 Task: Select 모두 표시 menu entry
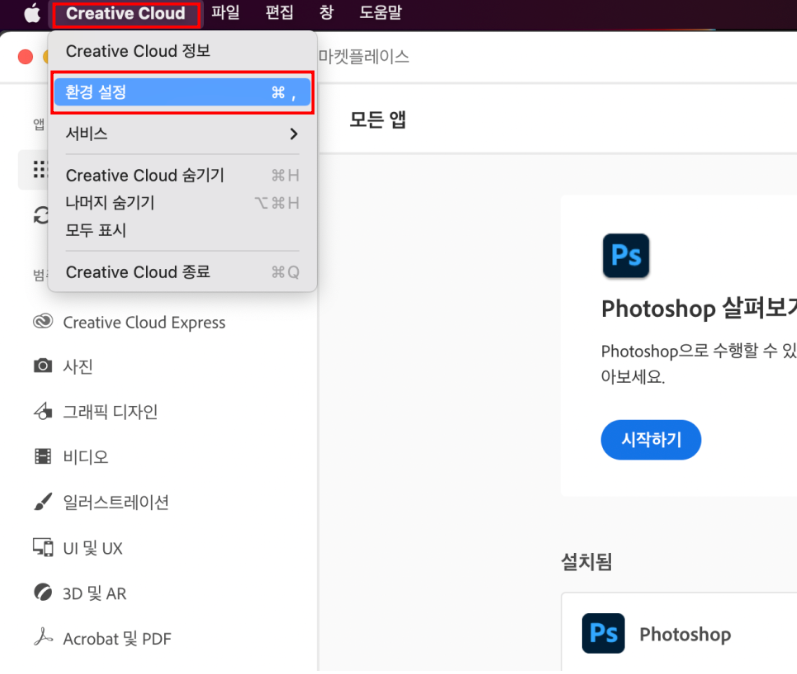coord(182,230)
